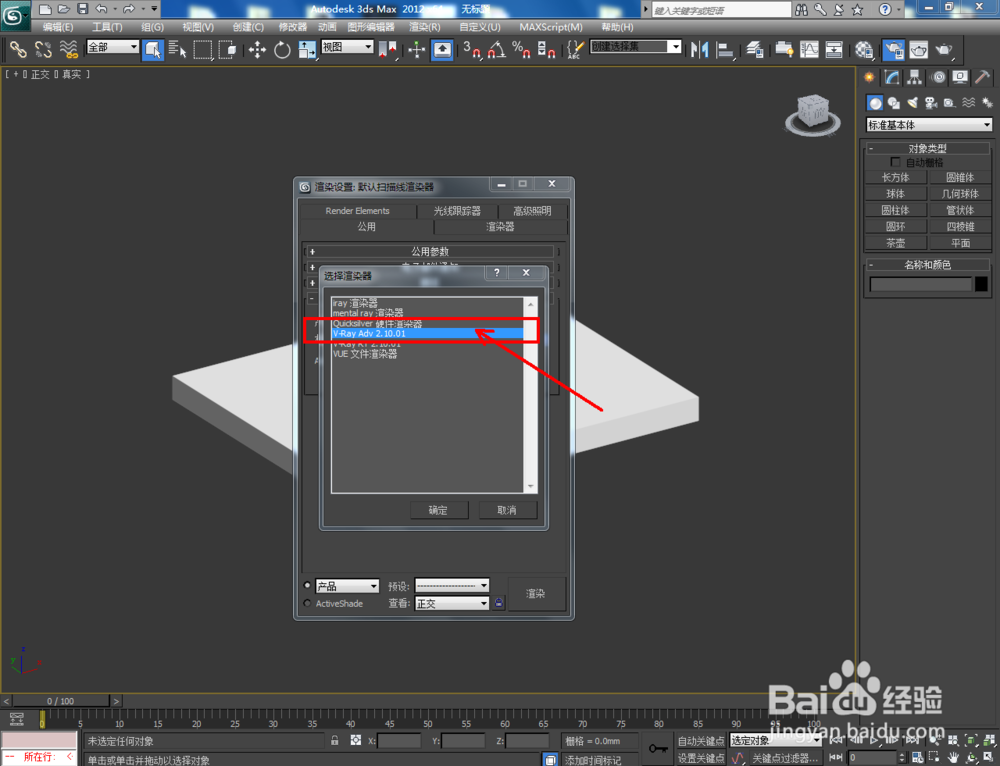Open the 产品 render mode dropdown
Viewport: 1000px width, 766px height.
(347, 586)
